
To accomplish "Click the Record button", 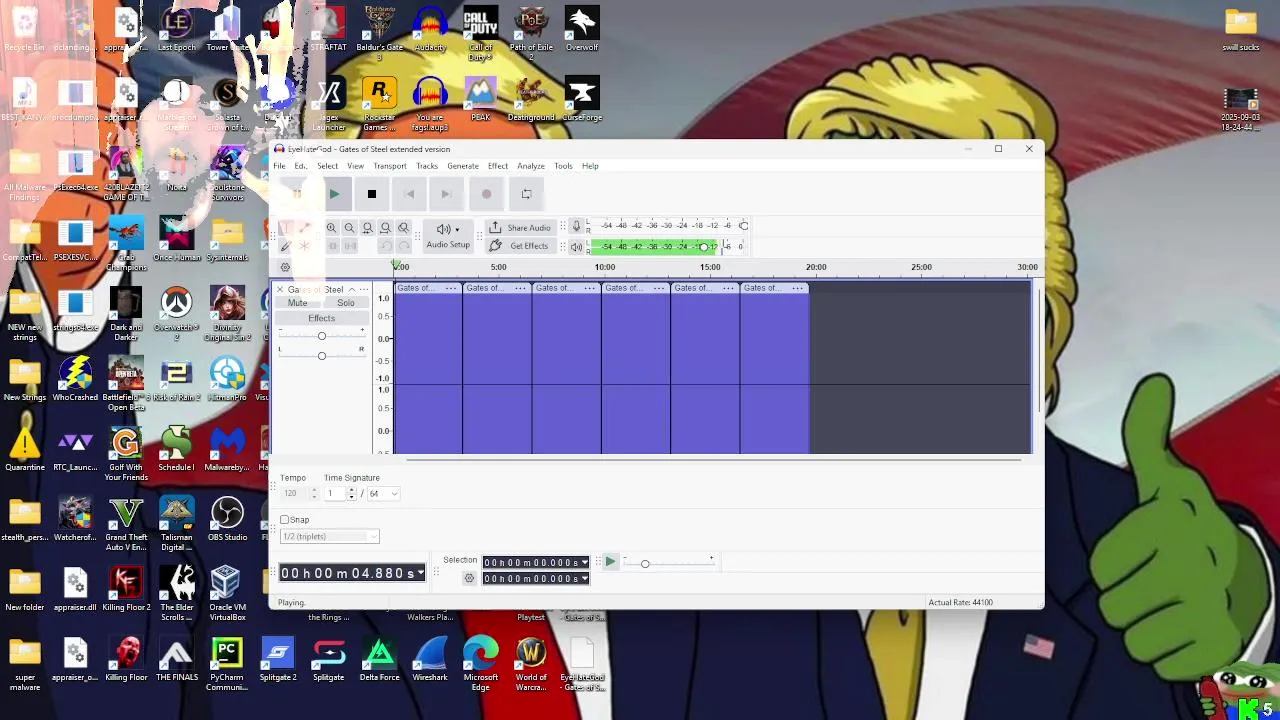I will [486, 194].
